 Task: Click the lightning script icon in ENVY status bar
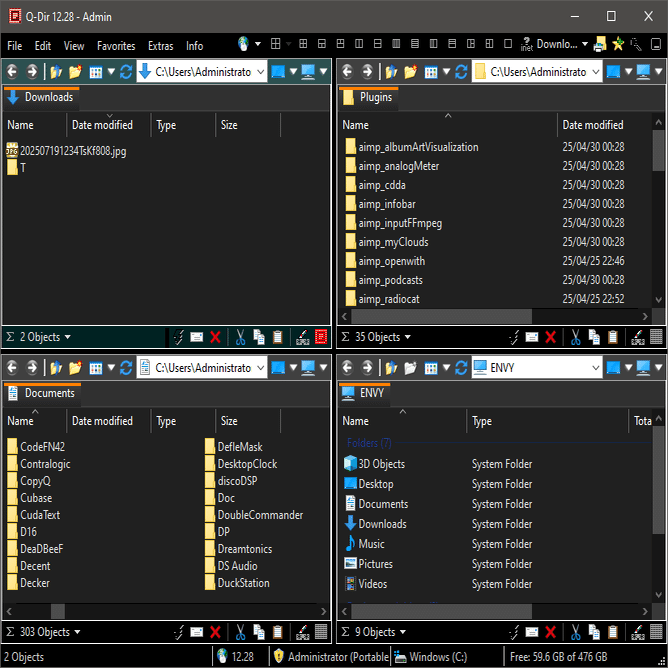pyautogui.click(x=514, y=632)
